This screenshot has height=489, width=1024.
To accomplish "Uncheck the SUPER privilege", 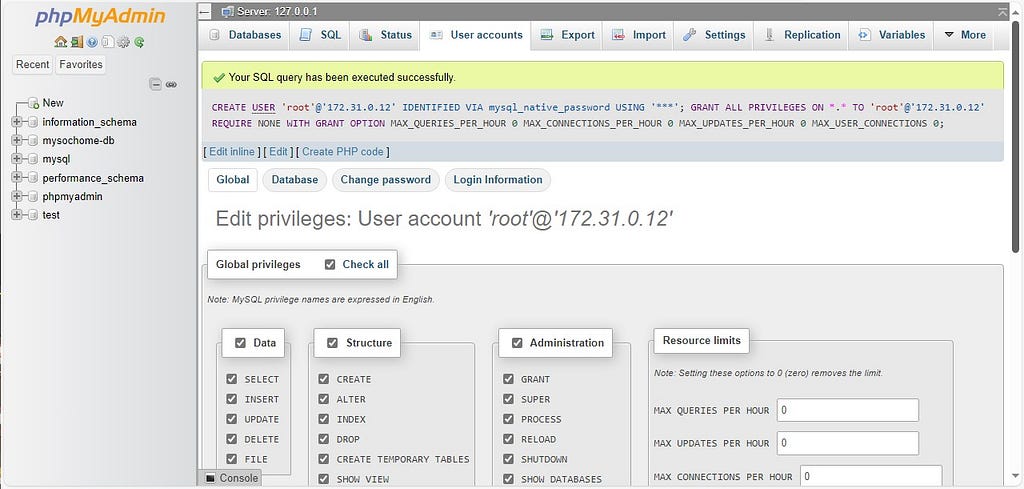I will point(509,399).
